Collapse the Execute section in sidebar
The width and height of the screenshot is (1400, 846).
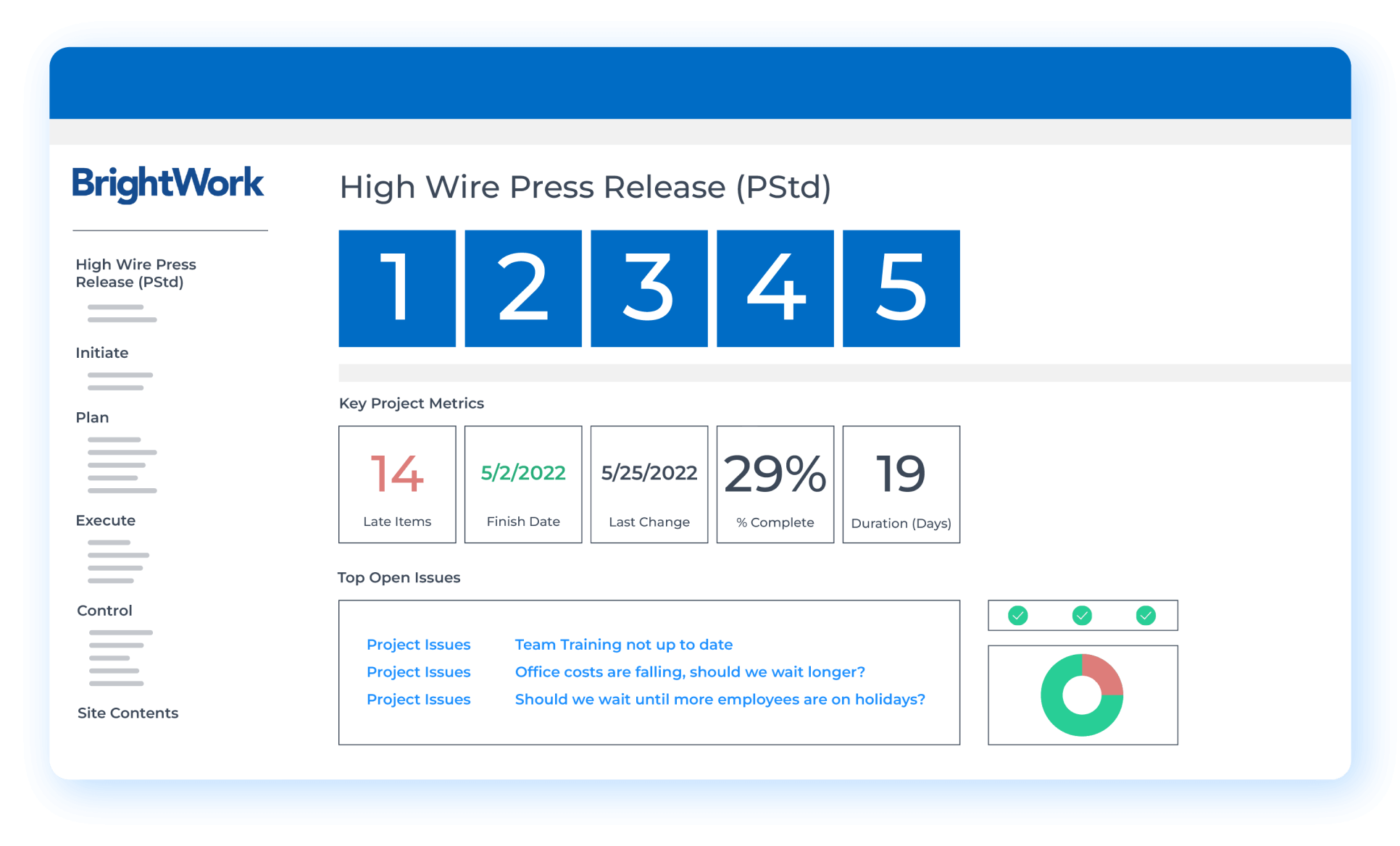click(105, 520)
